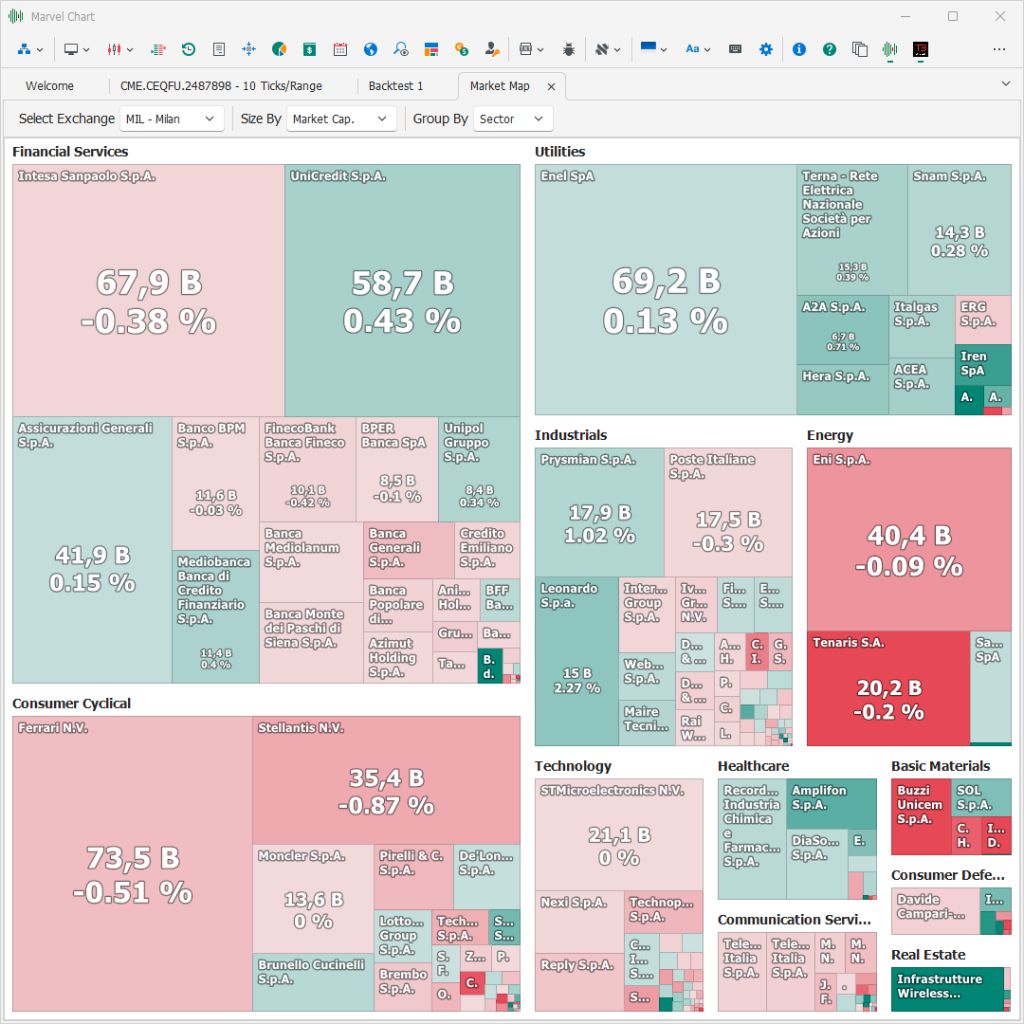1024x1024 pixels.
Task: Select the UniCredit S.p.A. tile
Action: [402, 291]
